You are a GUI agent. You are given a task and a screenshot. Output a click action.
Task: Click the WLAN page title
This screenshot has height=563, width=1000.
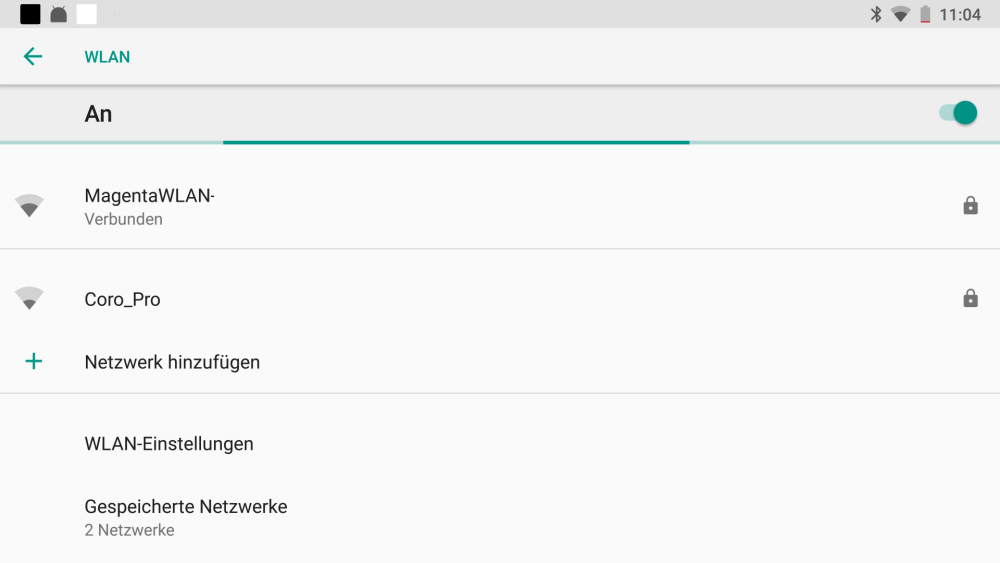[107, 56]
